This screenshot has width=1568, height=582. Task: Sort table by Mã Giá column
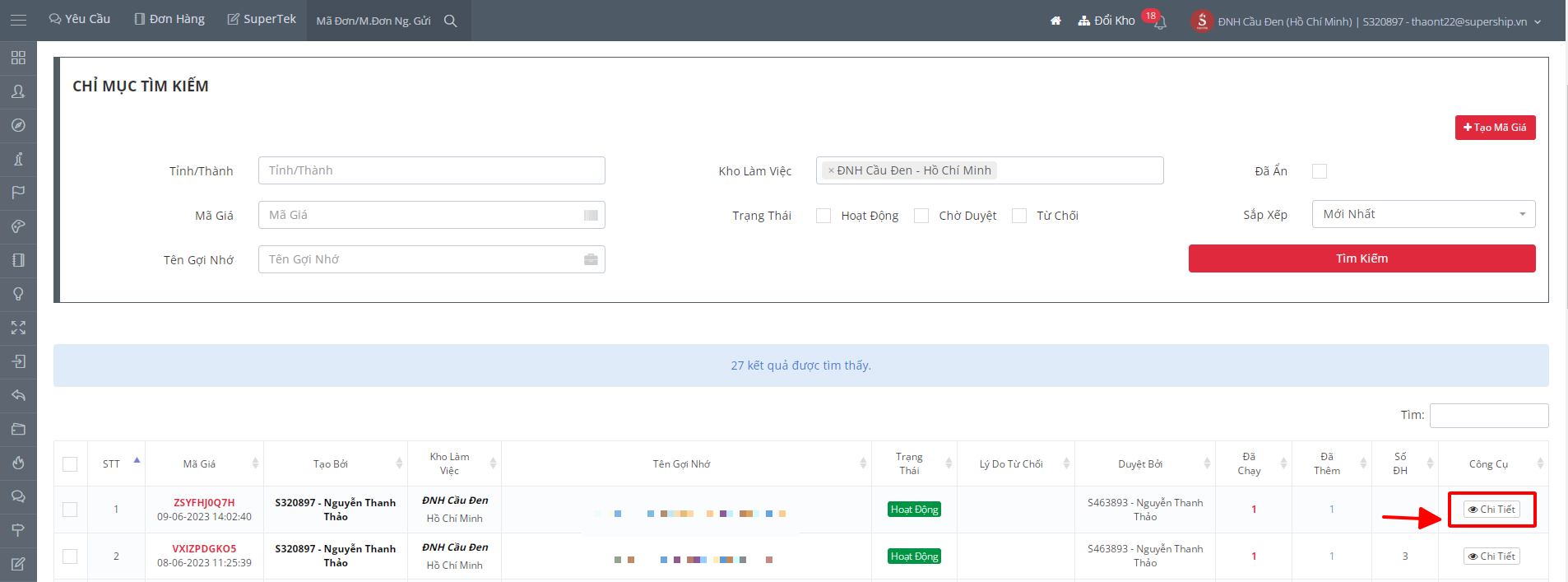click(x=205, y=463)
